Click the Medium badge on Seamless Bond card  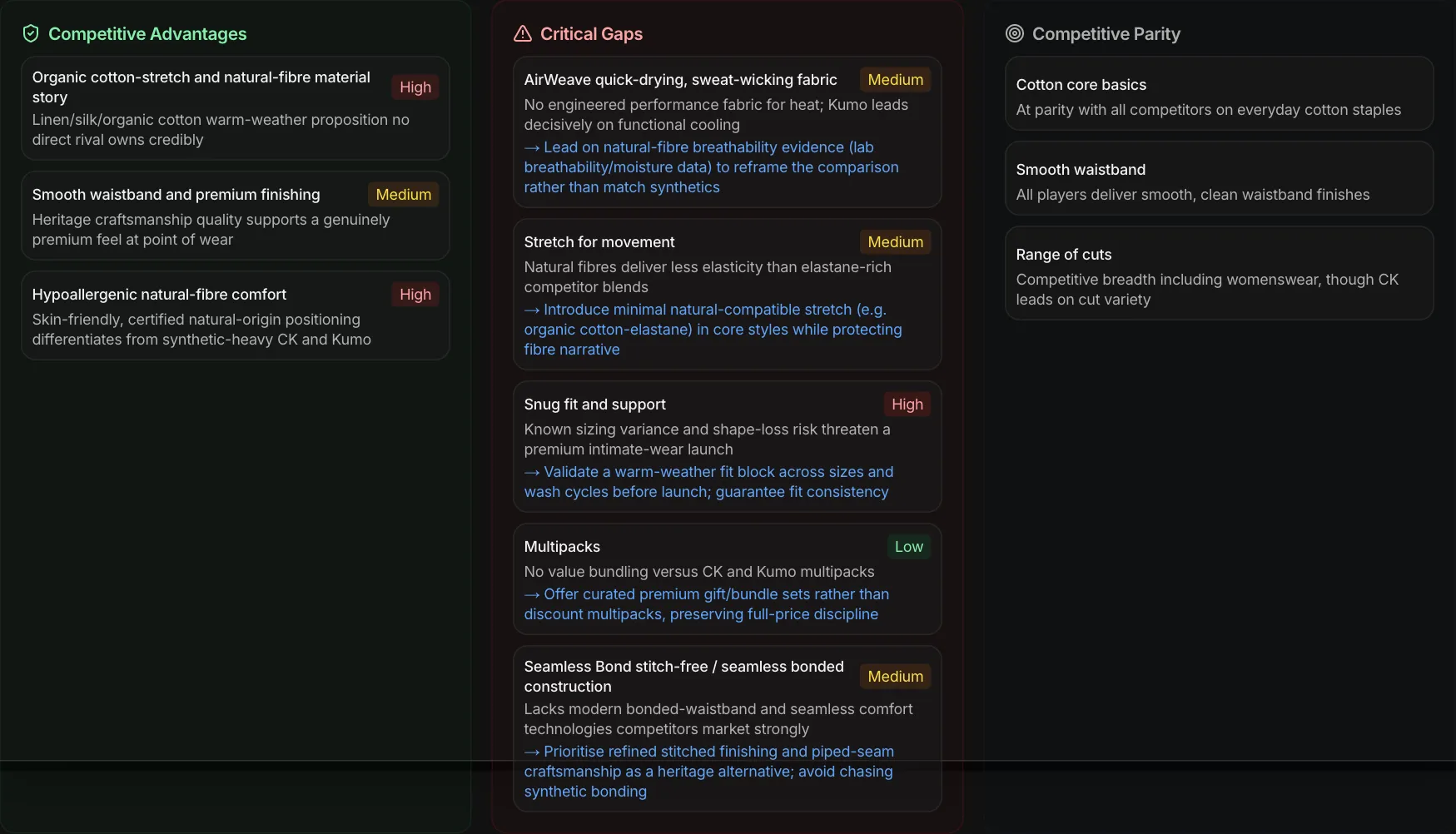[896, 677]
